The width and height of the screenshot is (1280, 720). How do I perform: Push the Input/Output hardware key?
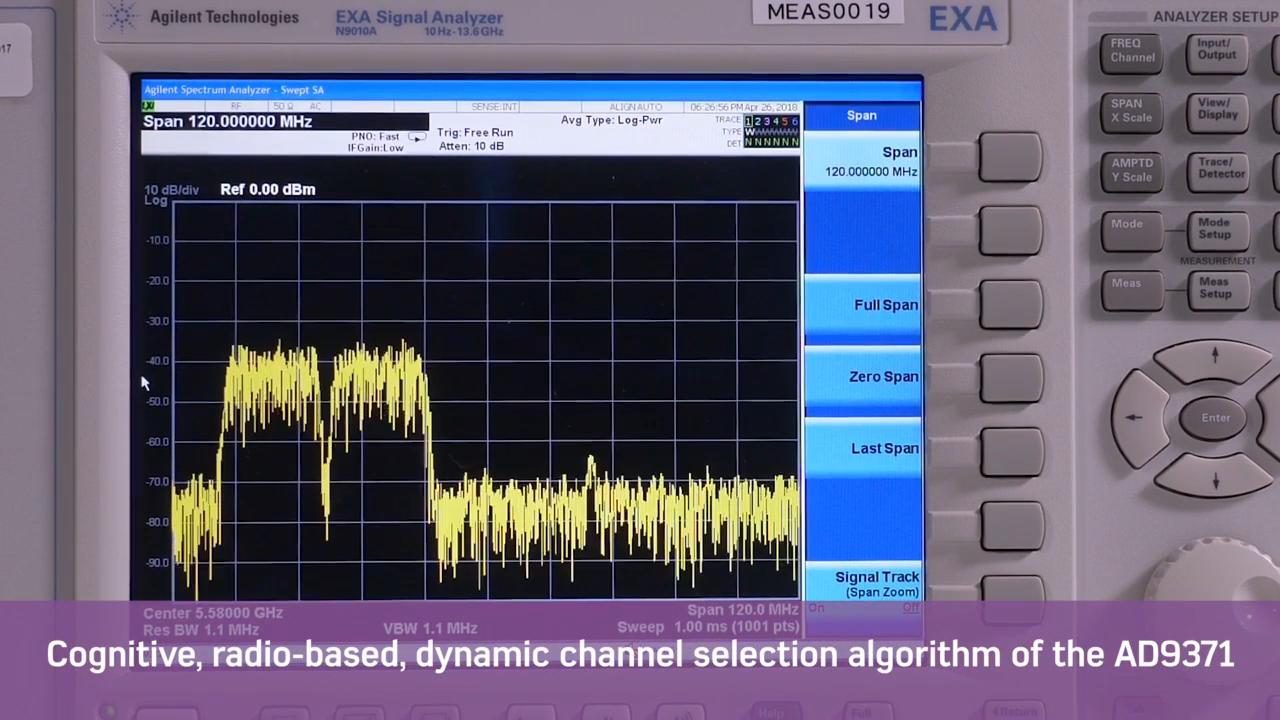1216,52
